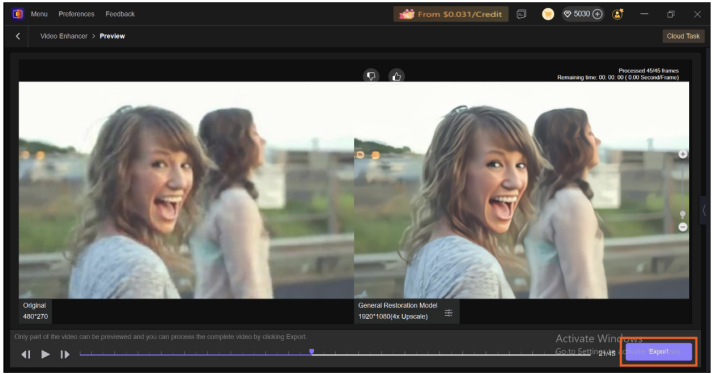Open the user account avatar
The width and height of the screenshot is (714, 374).
click(618, 14)
